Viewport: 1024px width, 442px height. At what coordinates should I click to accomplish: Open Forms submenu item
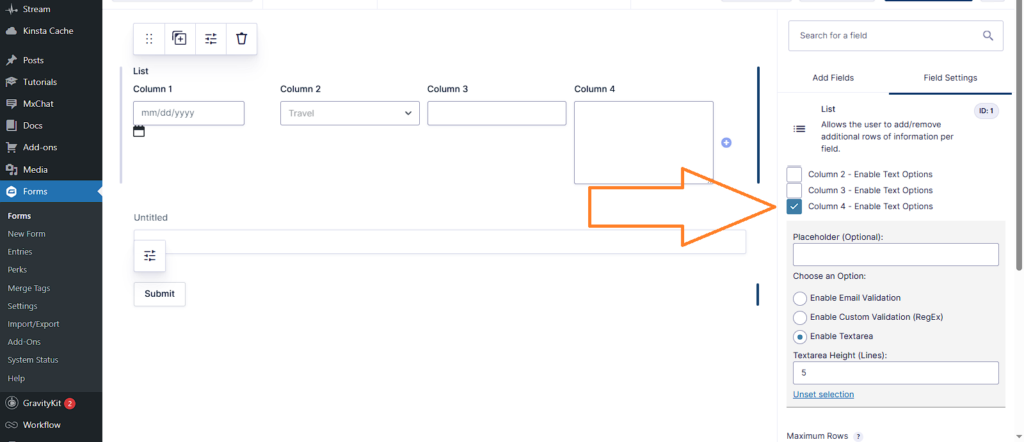(x=19, y=216)
